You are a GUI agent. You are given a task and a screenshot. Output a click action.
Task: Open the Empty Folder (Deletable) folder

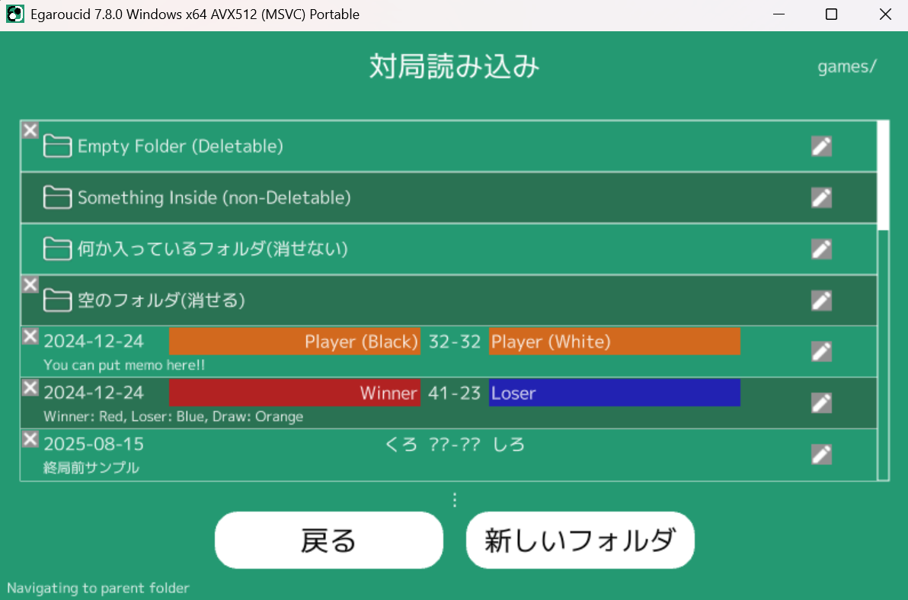point(180,147)
